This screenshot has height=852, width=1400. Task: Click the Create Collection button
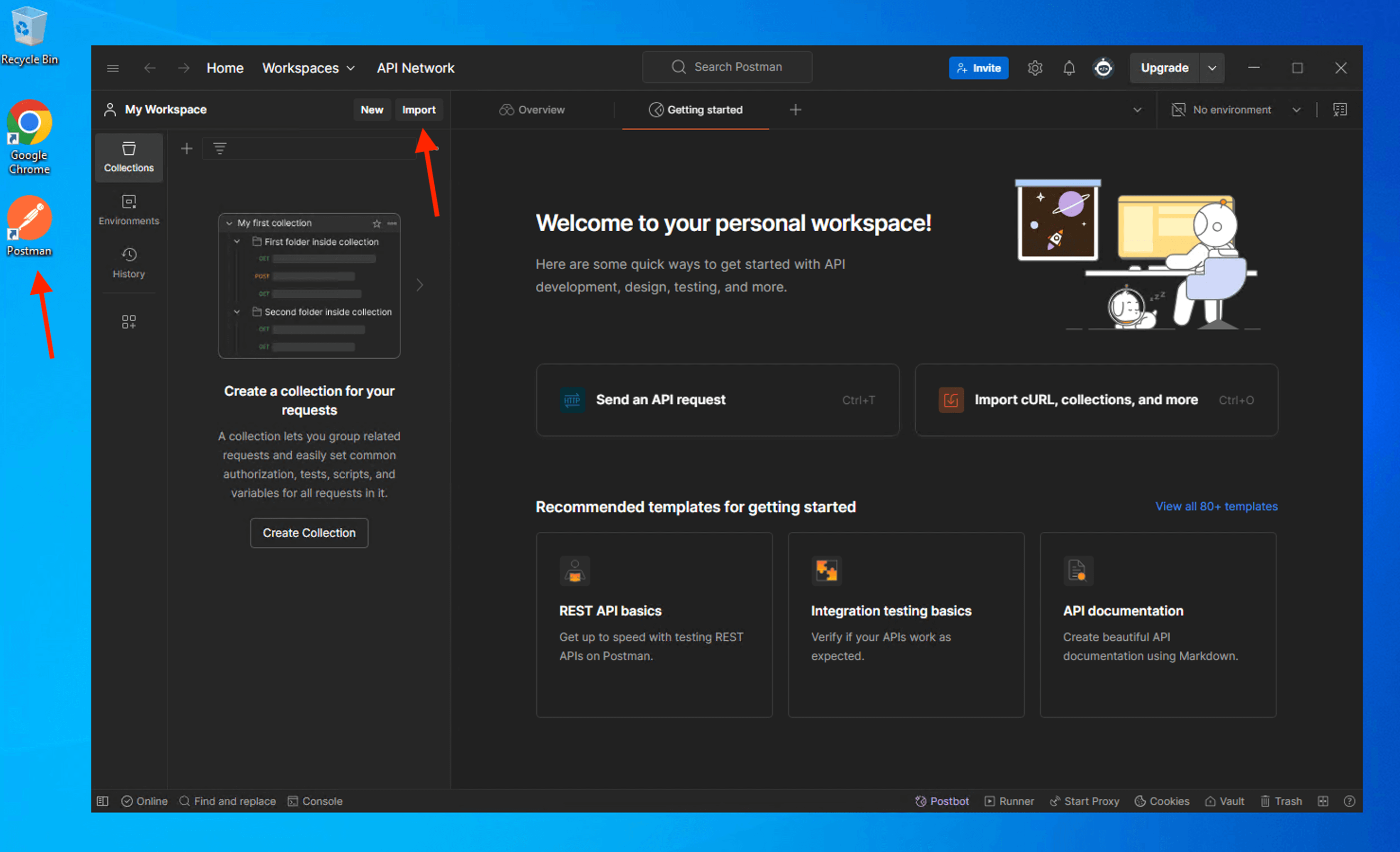click(309, 533)
